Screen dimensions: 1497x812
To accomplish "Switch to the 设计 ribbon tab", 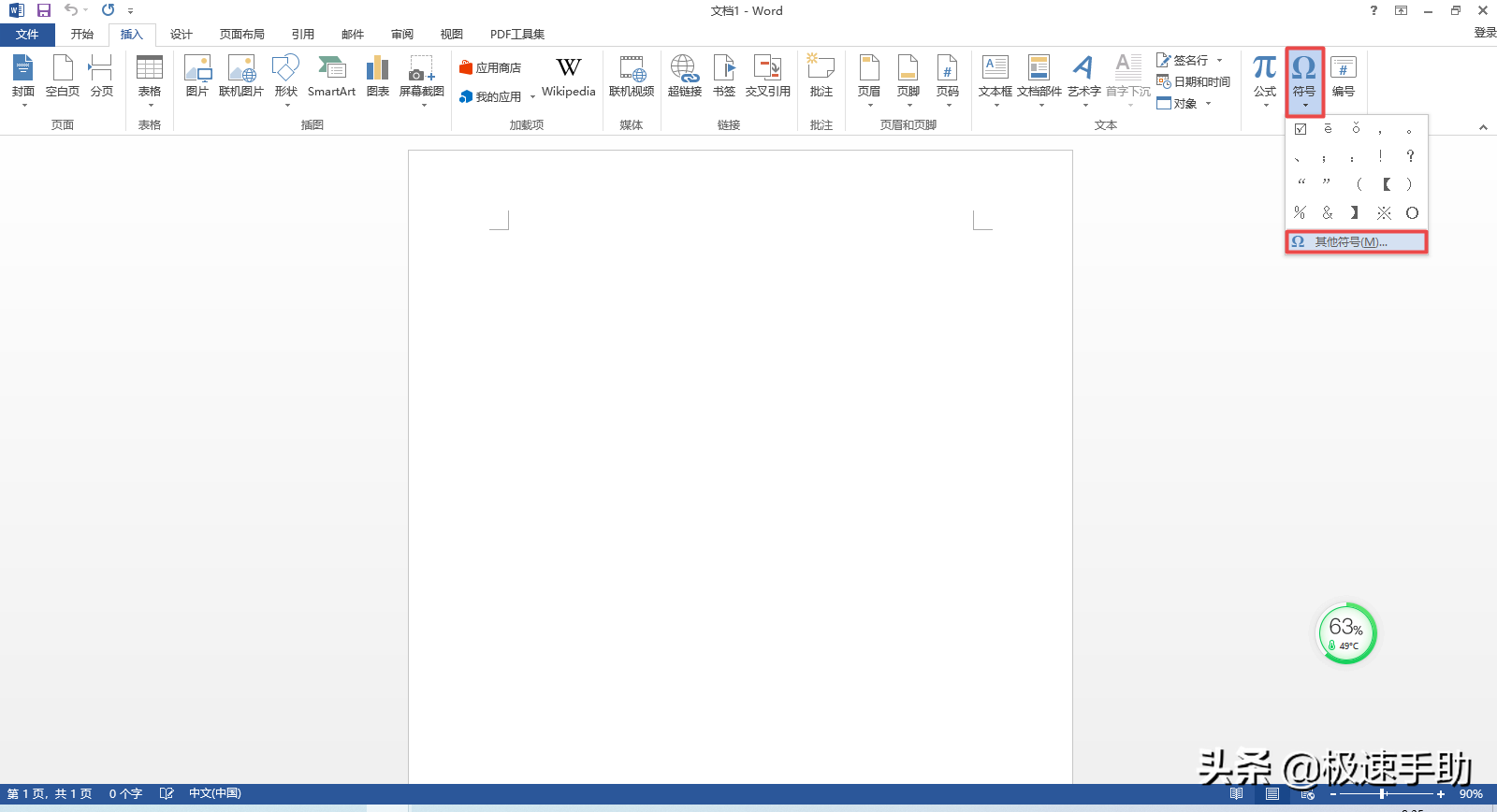I will pos(181,35).
